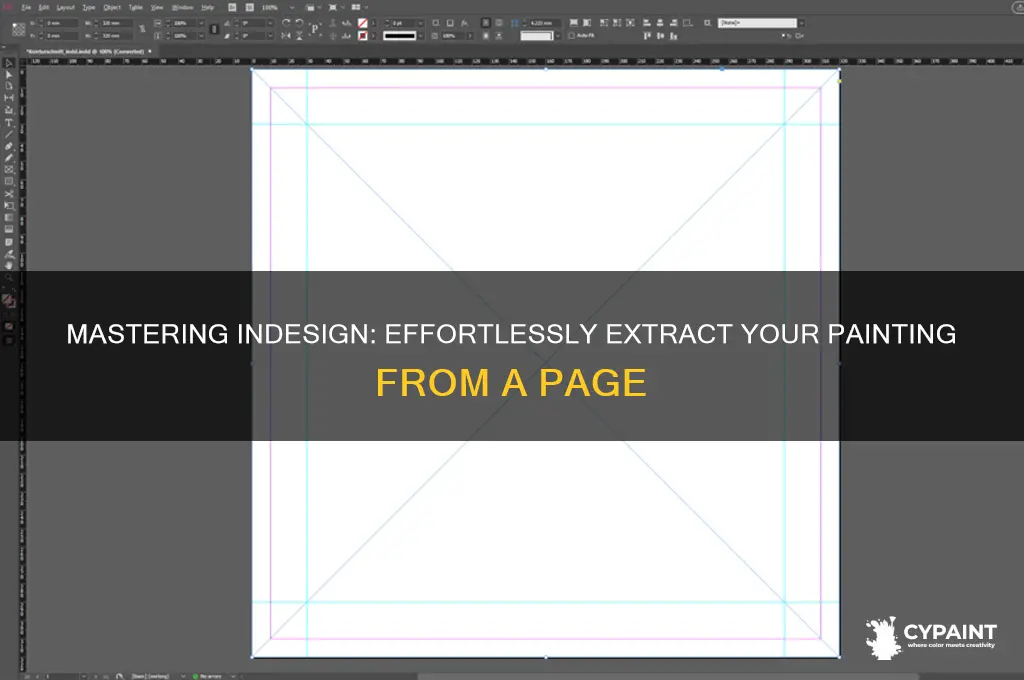
Task: Click the Stroke color swatch in control bar
Action: point(362,36)
